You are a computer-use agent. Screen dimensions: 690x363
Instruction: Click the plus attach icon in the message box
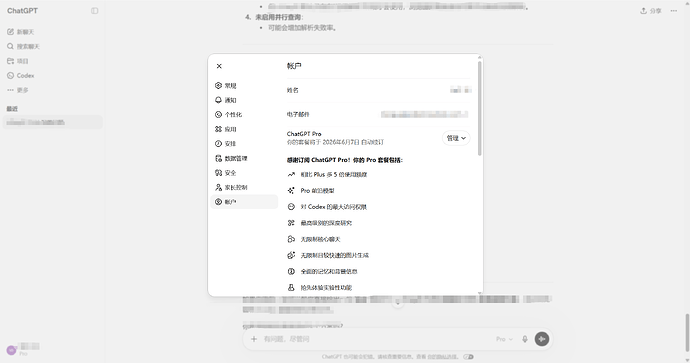click(253, 339)
